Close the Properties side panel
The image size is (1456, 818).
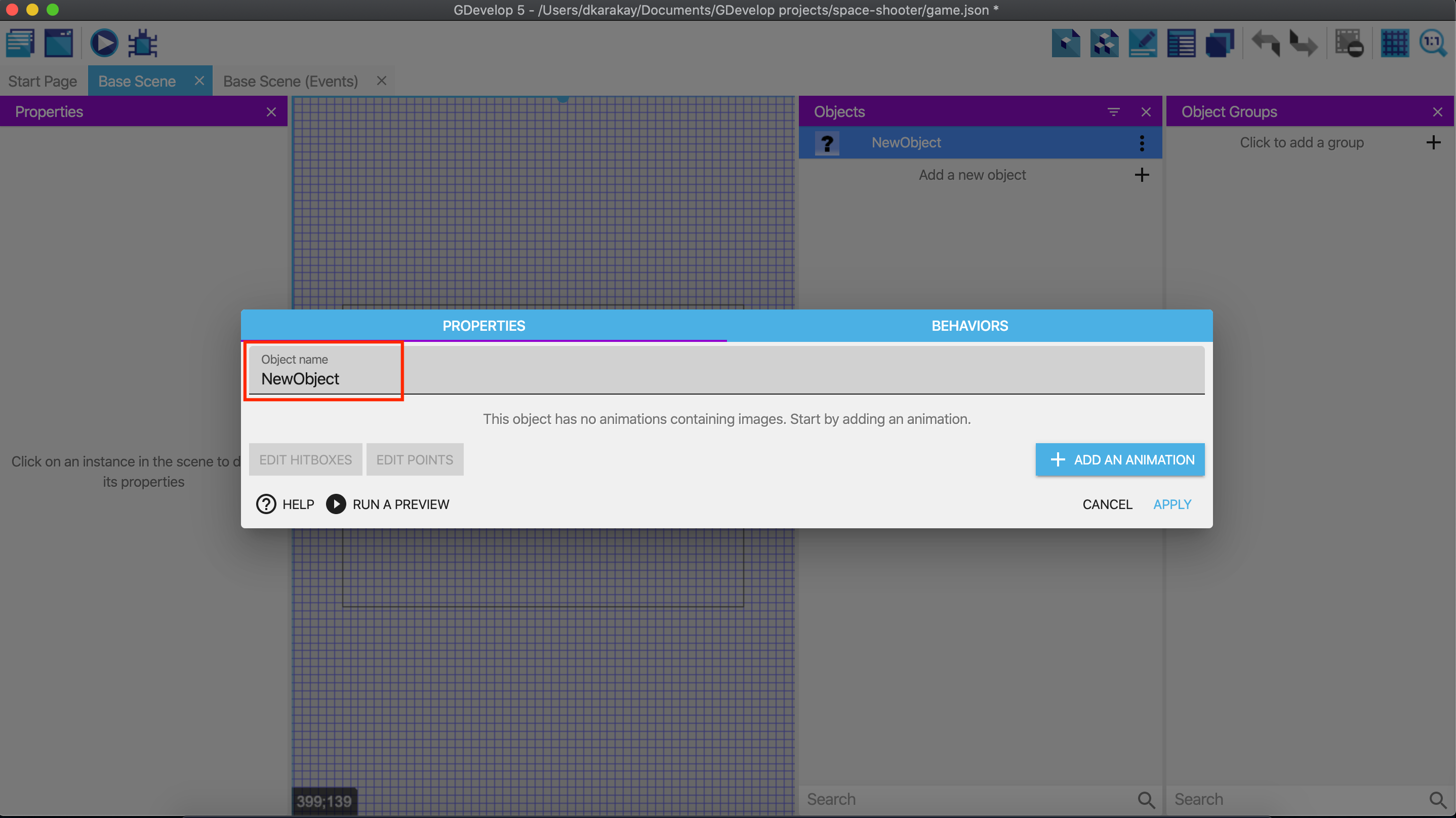[271, 112]
